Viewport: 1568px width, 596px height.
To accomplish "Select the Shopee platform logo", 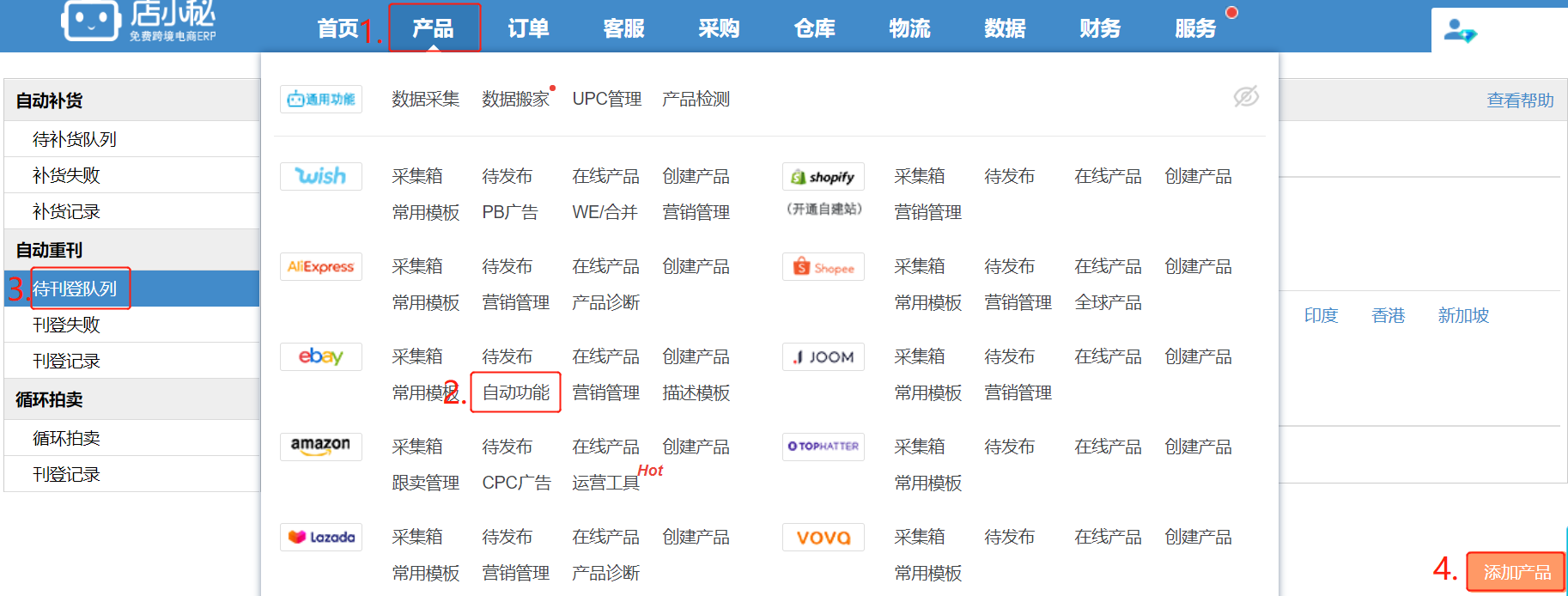I will coord(824,266).
